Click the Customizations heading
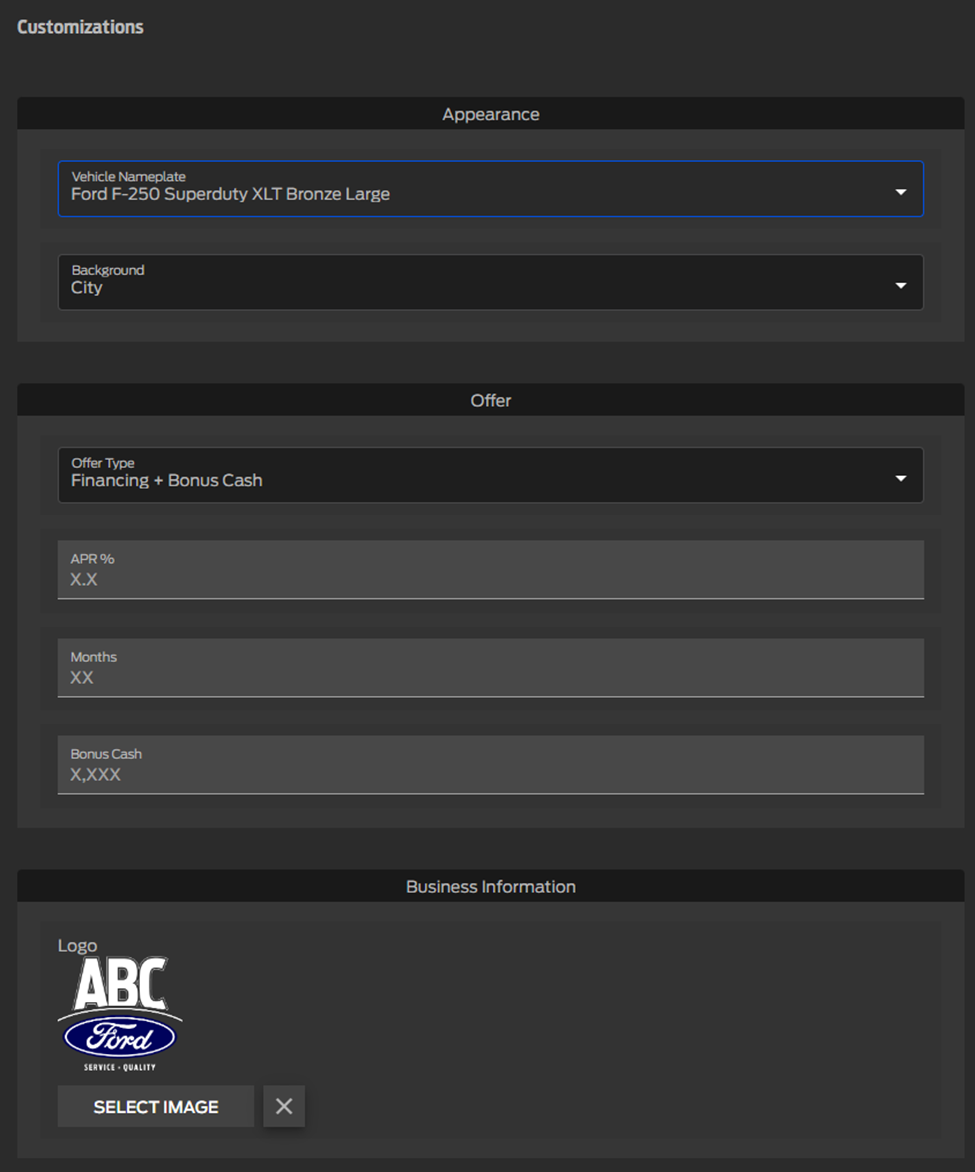 click(80, 27)
